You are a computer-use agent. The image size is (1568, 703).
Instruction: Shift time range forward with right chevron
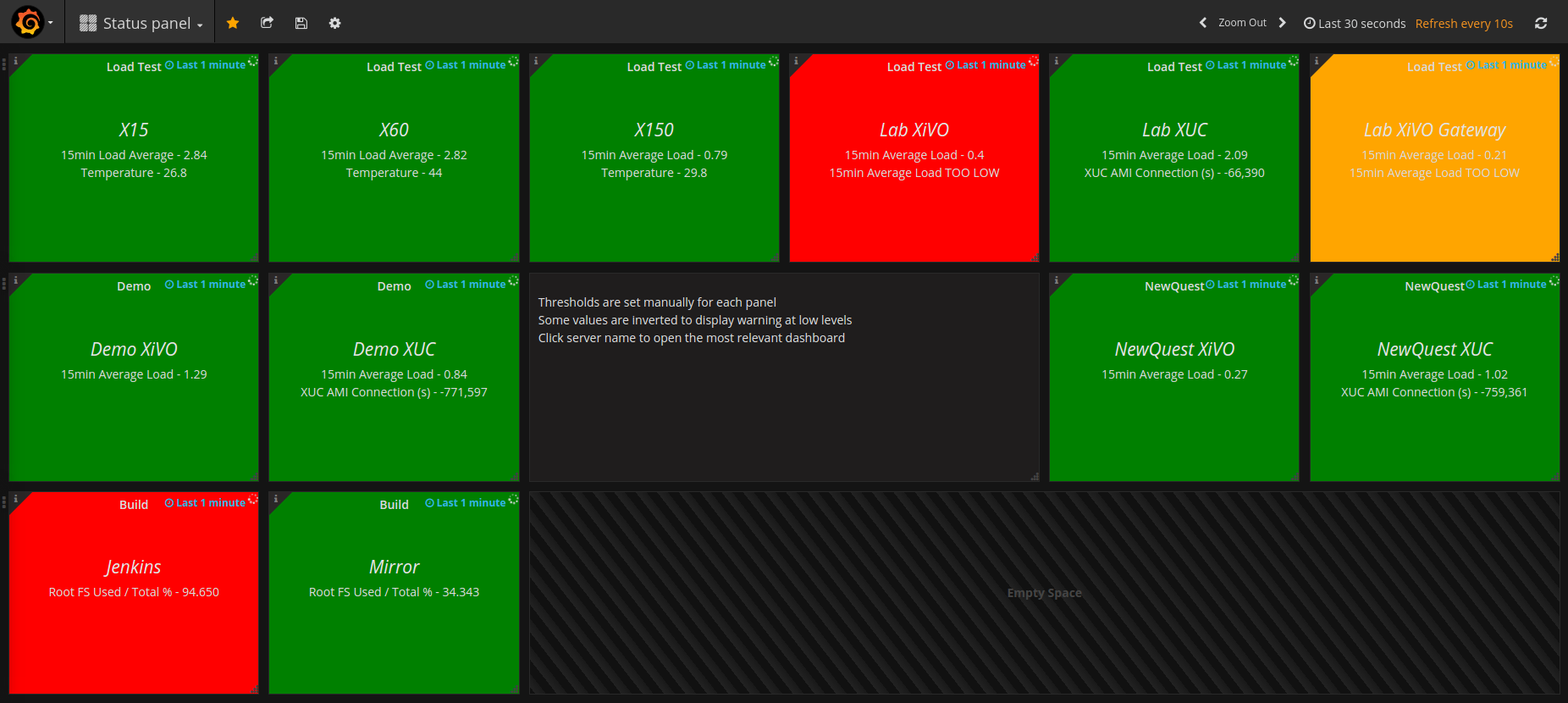[1282, 23]
